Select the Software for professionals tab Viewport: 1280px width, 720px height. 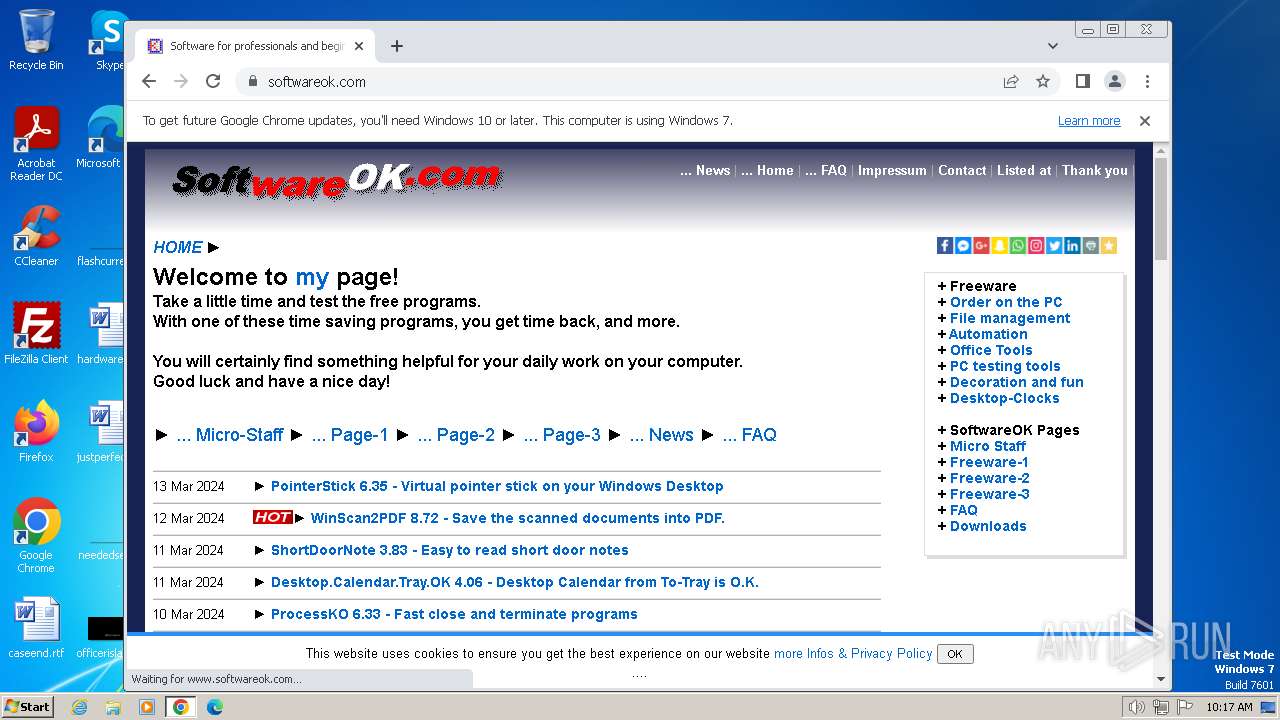(x=255, y=46)
